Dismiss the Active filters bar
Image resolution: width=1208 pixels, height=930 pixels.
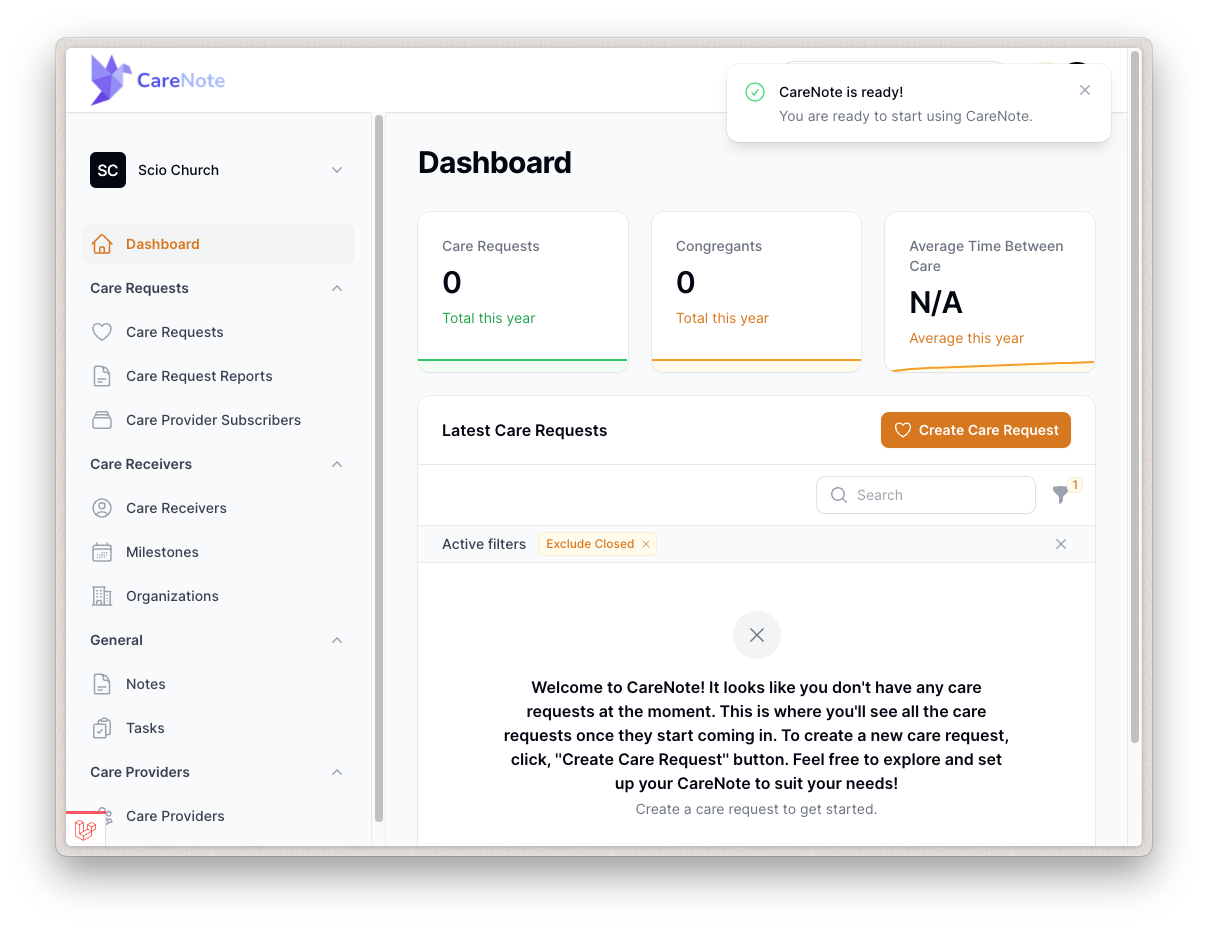[1060, 543]
